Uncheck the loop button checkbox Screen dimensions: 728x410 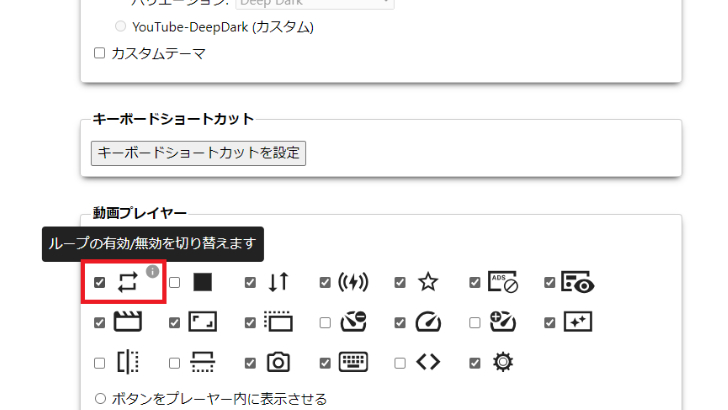pyautogui.click(x=99, y=282)
